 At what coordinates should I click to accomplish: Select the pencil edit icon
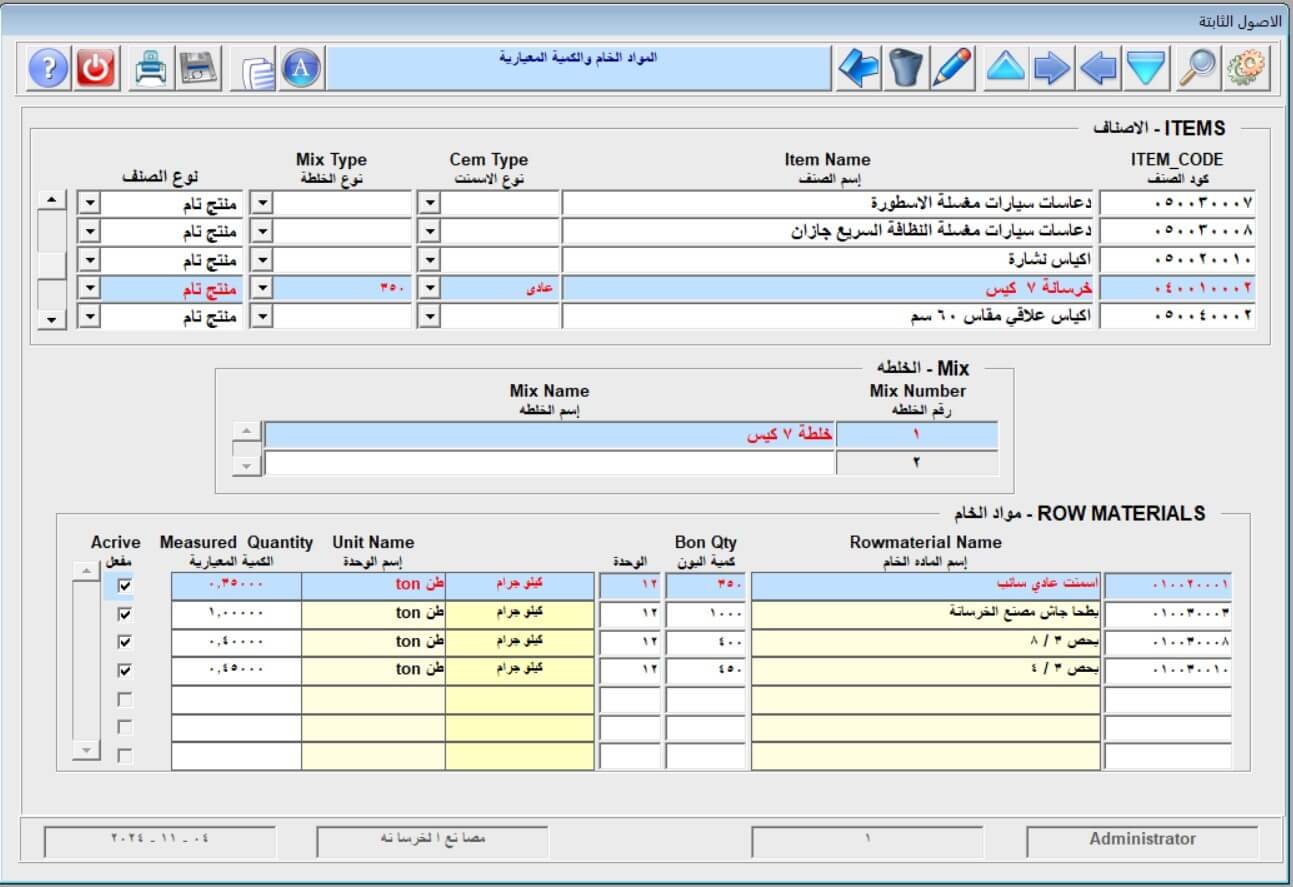click(952, 68)
